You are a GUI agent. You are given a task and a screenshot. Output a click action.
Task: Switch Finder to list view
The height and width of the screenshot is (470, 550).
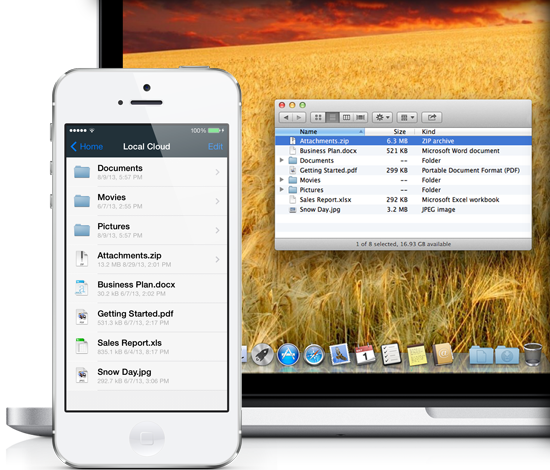click(x=332, y=118)
